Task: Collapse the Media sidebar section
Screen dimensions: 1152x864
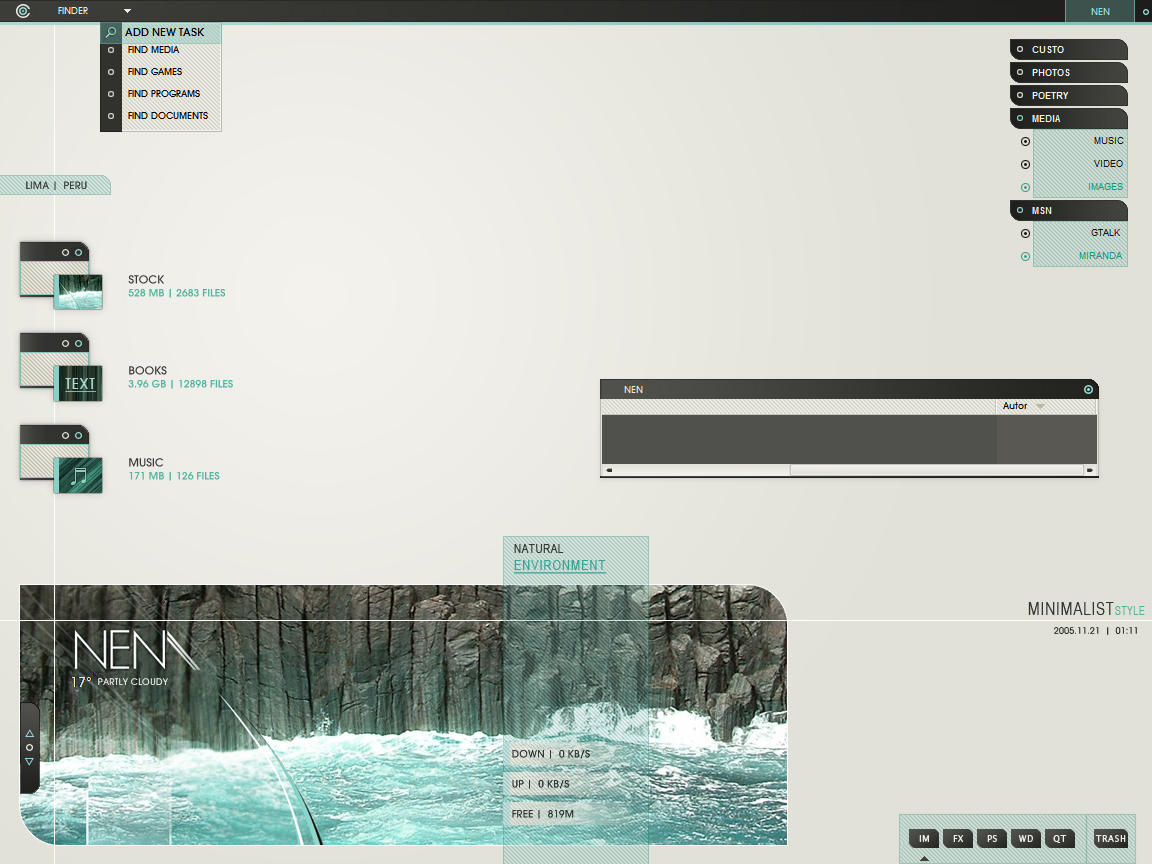Action: pyautogui.click(x=1068, y=118)
